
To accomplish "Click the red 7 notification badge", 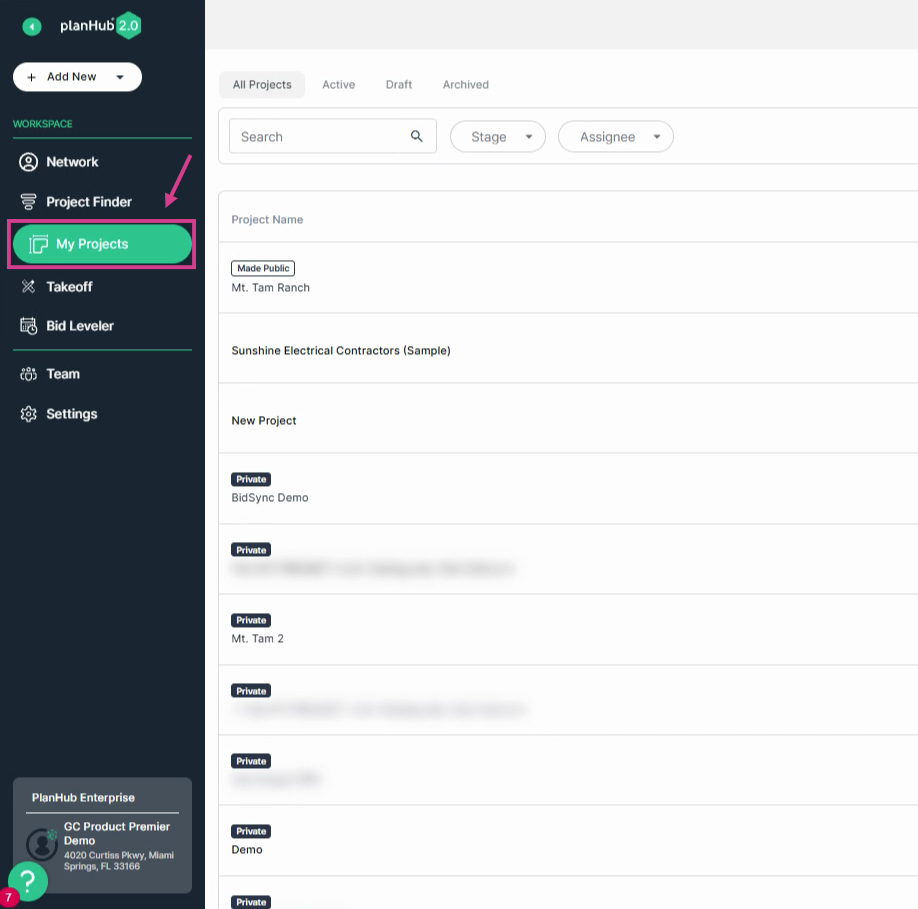I will coord(8,898).
